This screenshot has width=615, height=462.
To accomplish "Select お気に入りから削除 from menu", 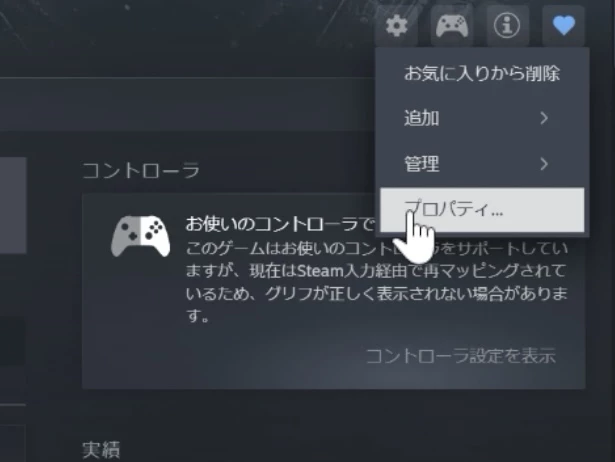I will click(482, 73).
